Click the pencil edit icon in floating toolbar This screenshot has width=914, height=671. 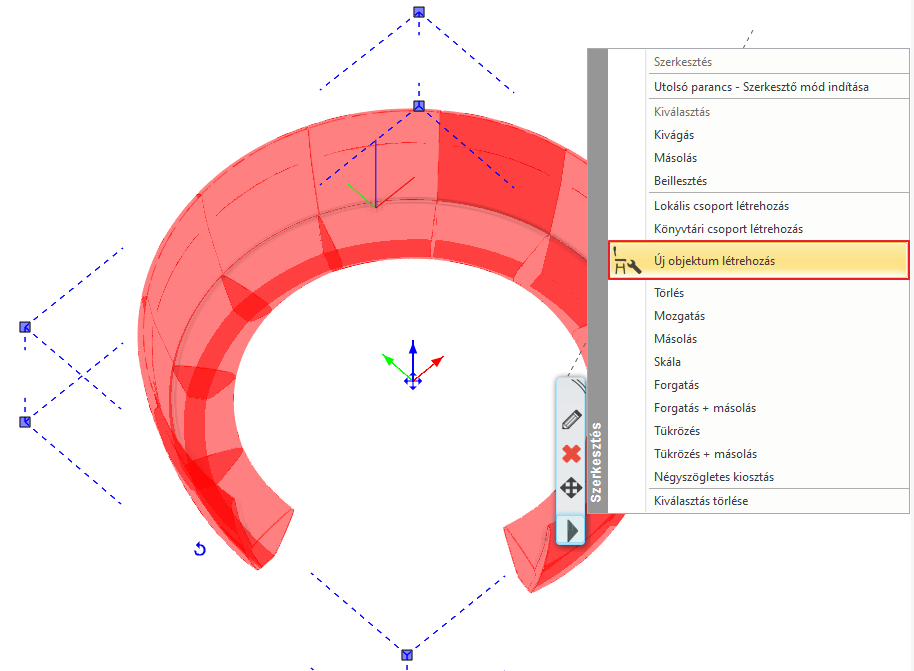pos(571,420)
